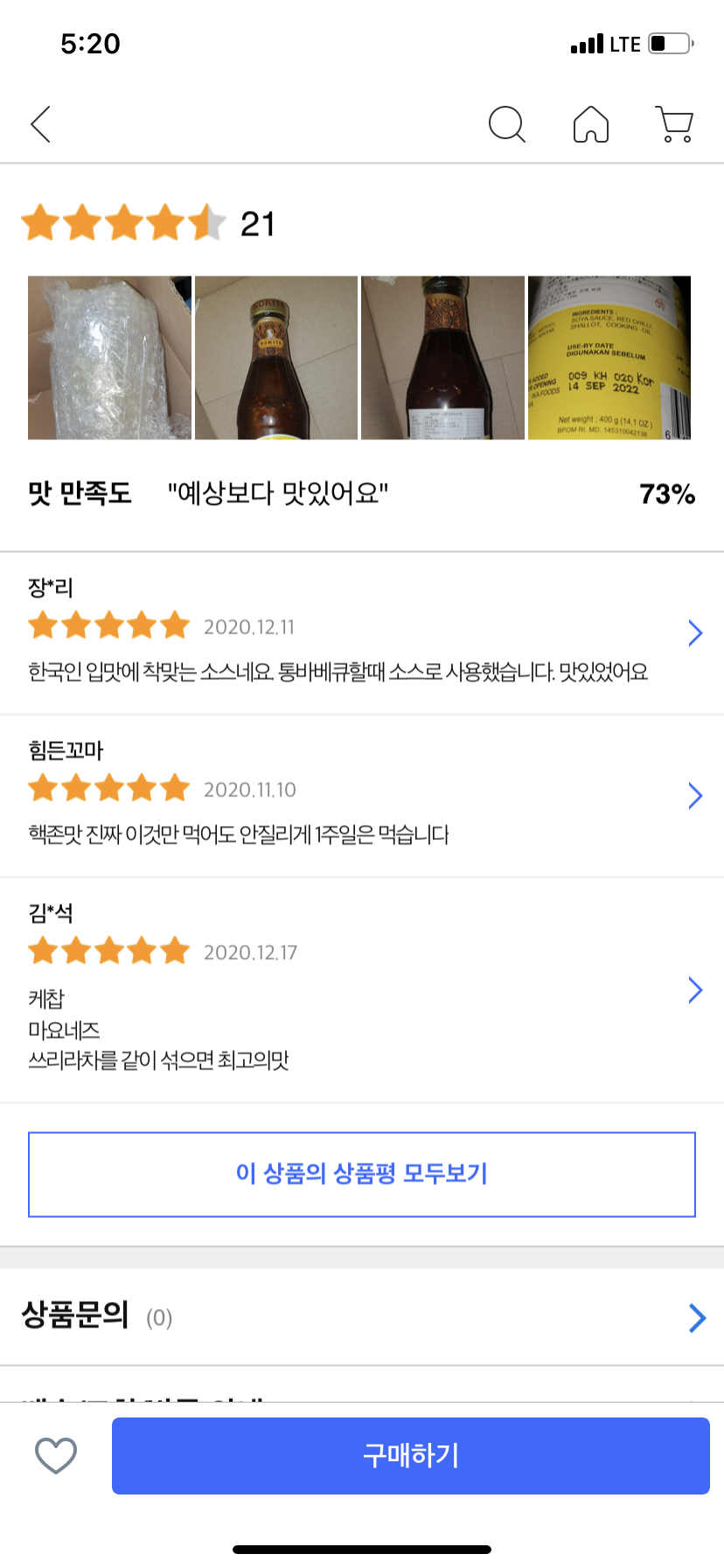Expand 김*석's review with chevron
The image size is (724, 1568).
[x=695, y=990]
